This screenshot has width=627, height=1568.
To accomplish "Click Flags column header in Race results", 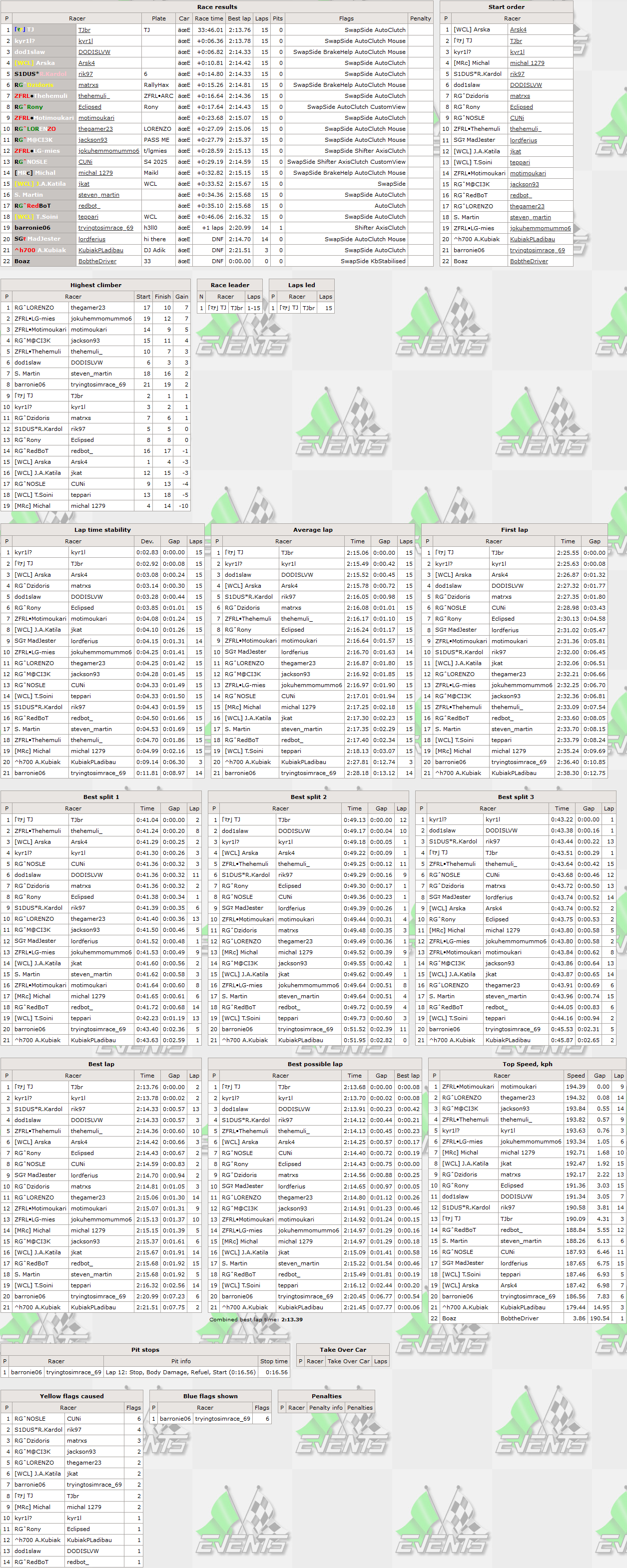I will tap(346, 18).
